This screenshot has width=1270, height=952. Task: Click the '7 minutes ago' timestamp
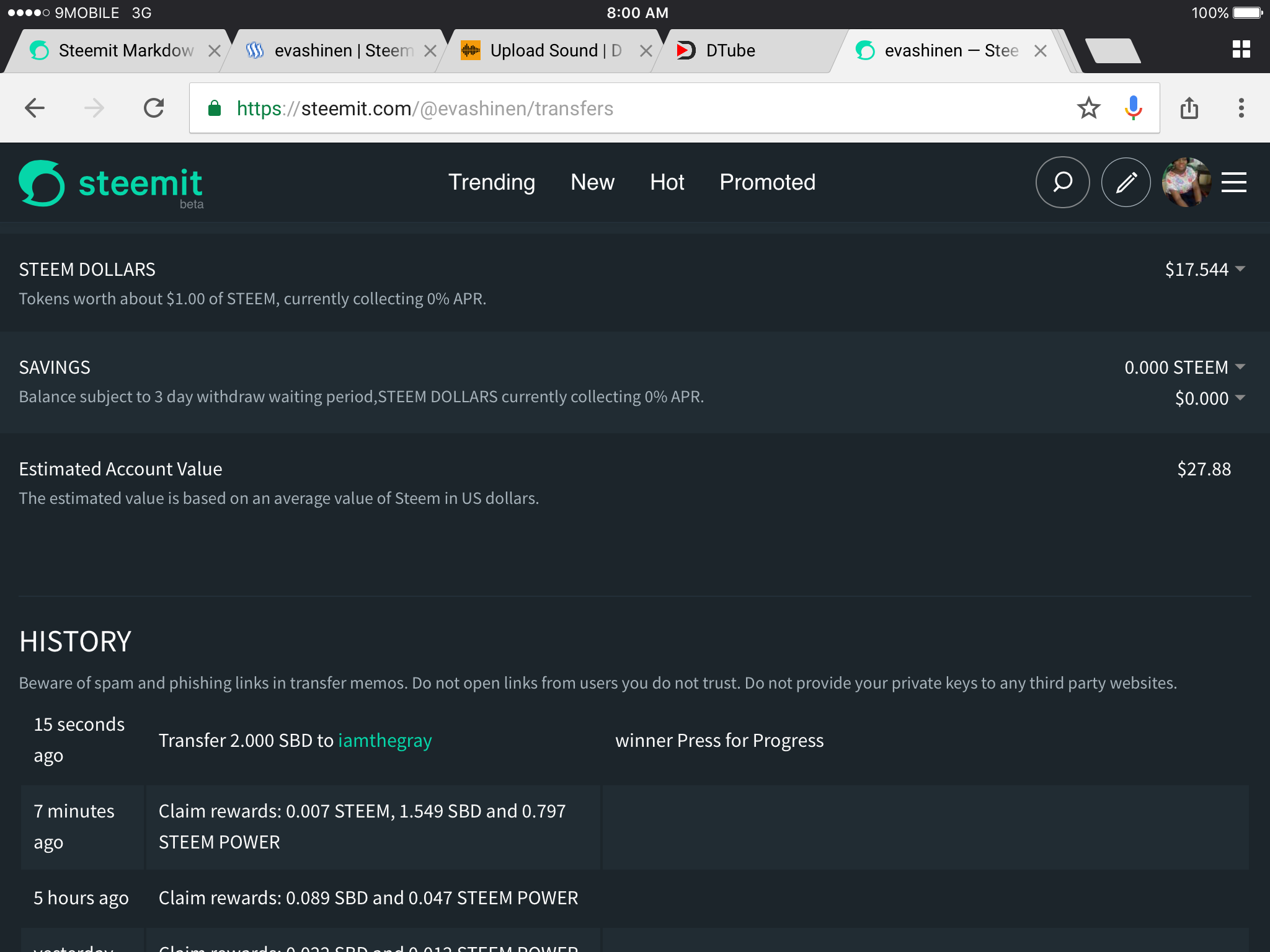[74, 827]
